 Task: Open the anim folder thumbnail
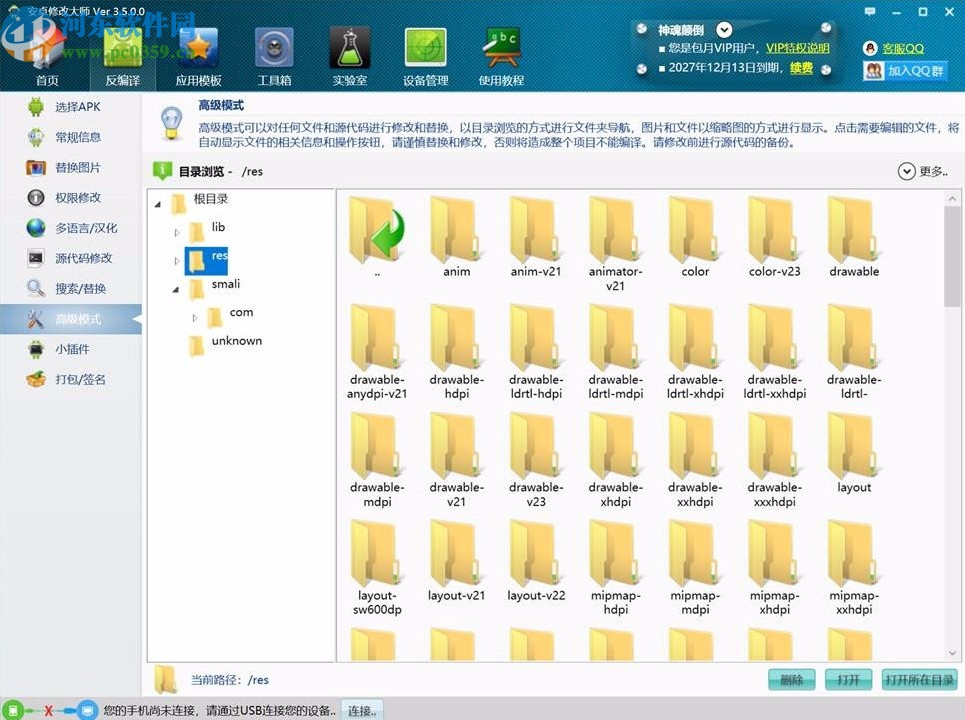pos(456,229)
